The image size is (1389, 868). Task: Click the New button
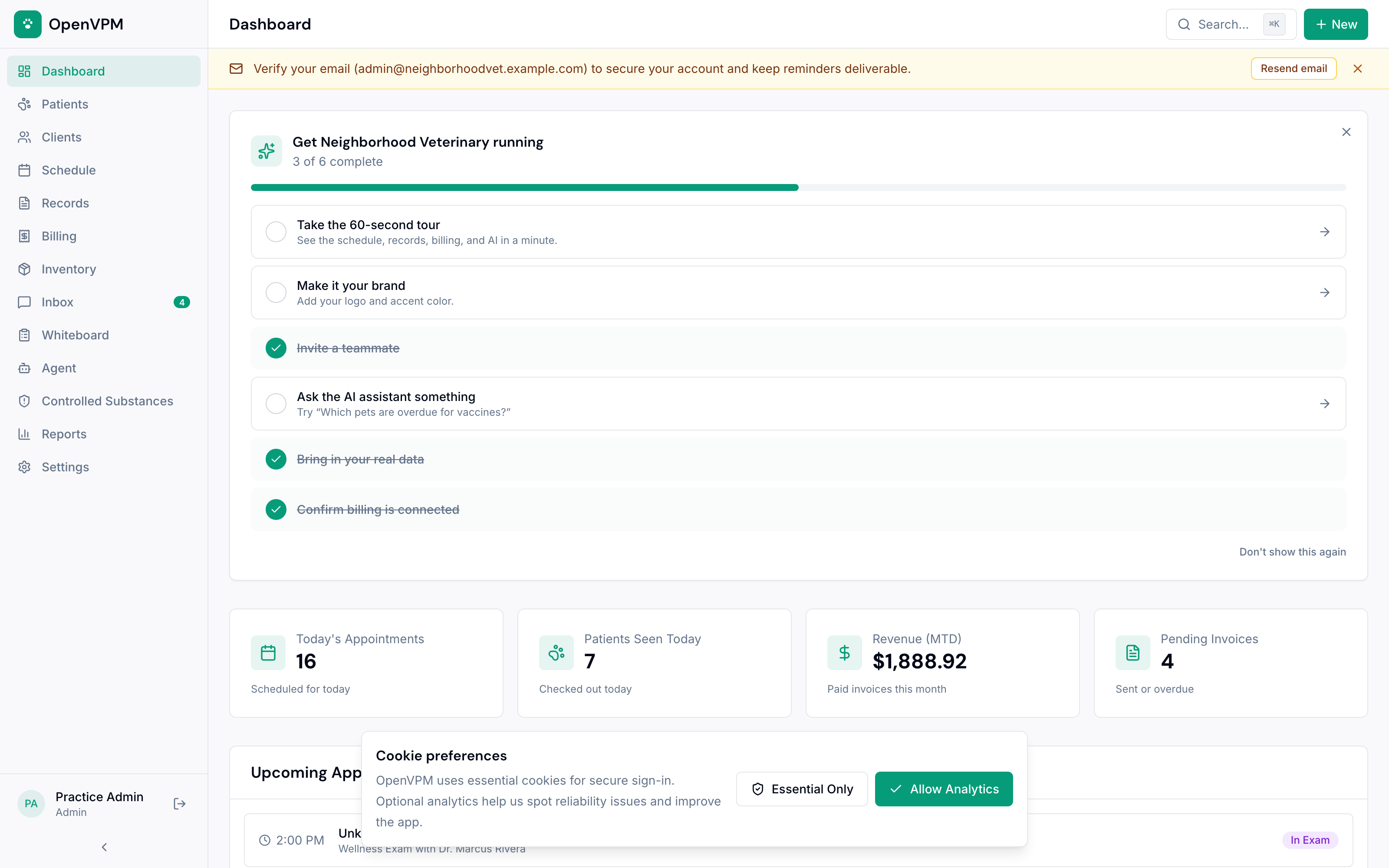click(x=1336, y=24)
